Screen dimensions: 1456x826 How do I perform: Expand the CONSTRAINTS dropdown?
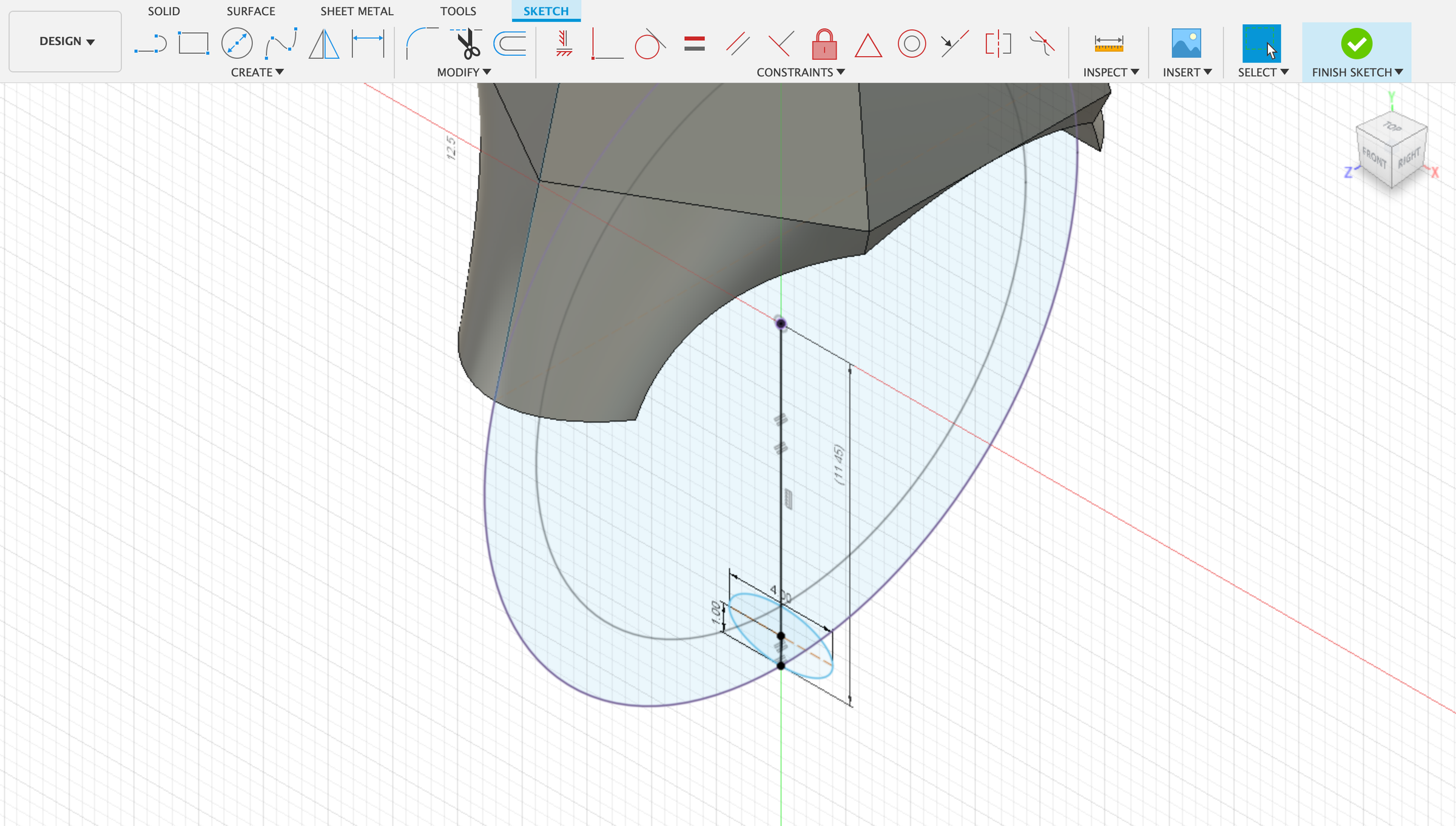pyautogui.click(x=800, y=72)
